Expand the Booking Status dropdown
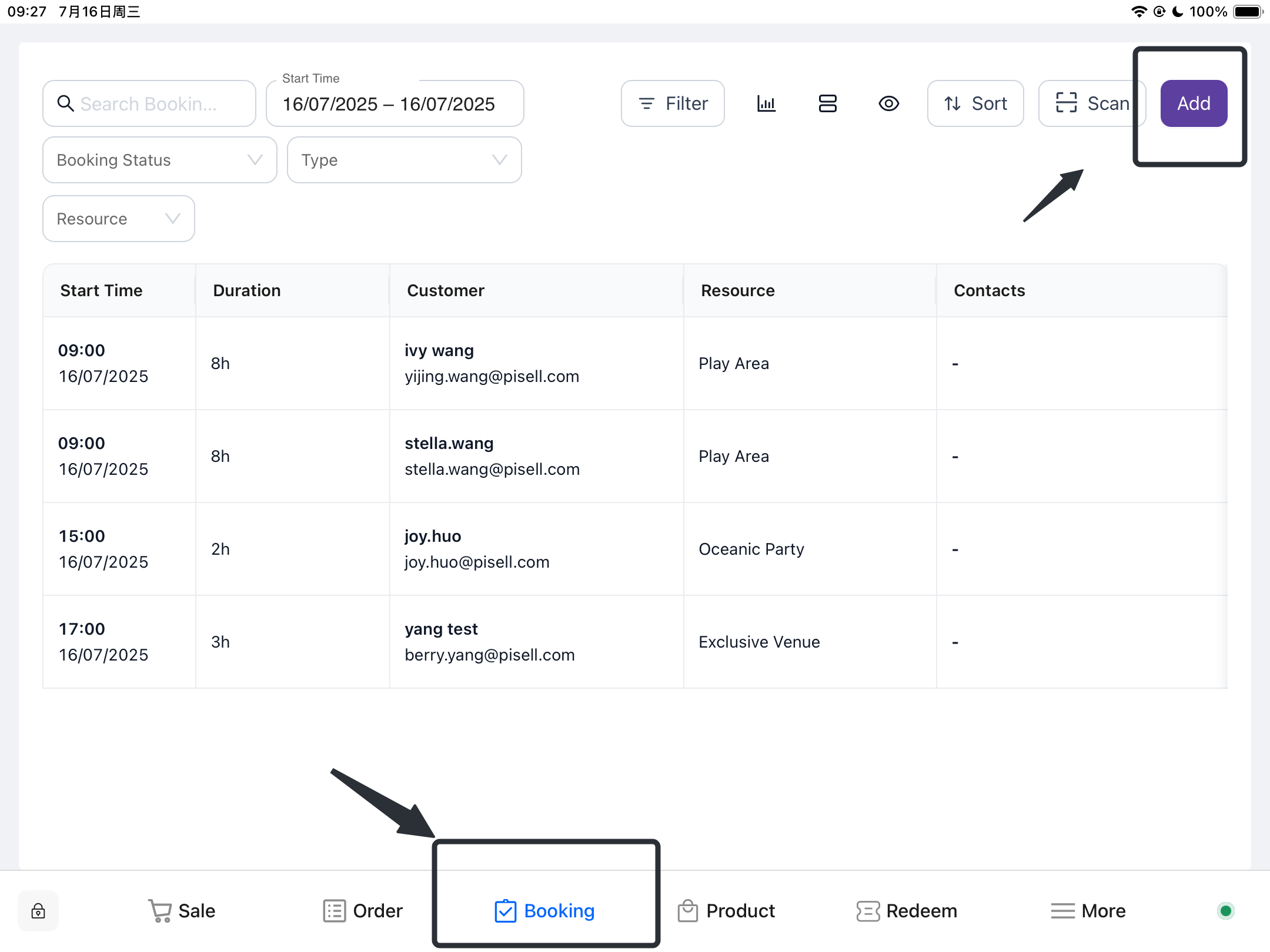Screen dimensions: 1270x952 159,160
